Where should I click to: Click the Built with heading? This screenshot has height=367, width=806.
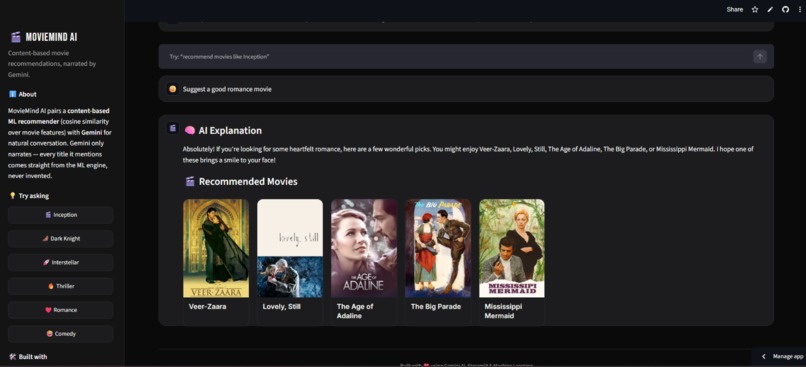pyautogui.click(x=33, y=357)
